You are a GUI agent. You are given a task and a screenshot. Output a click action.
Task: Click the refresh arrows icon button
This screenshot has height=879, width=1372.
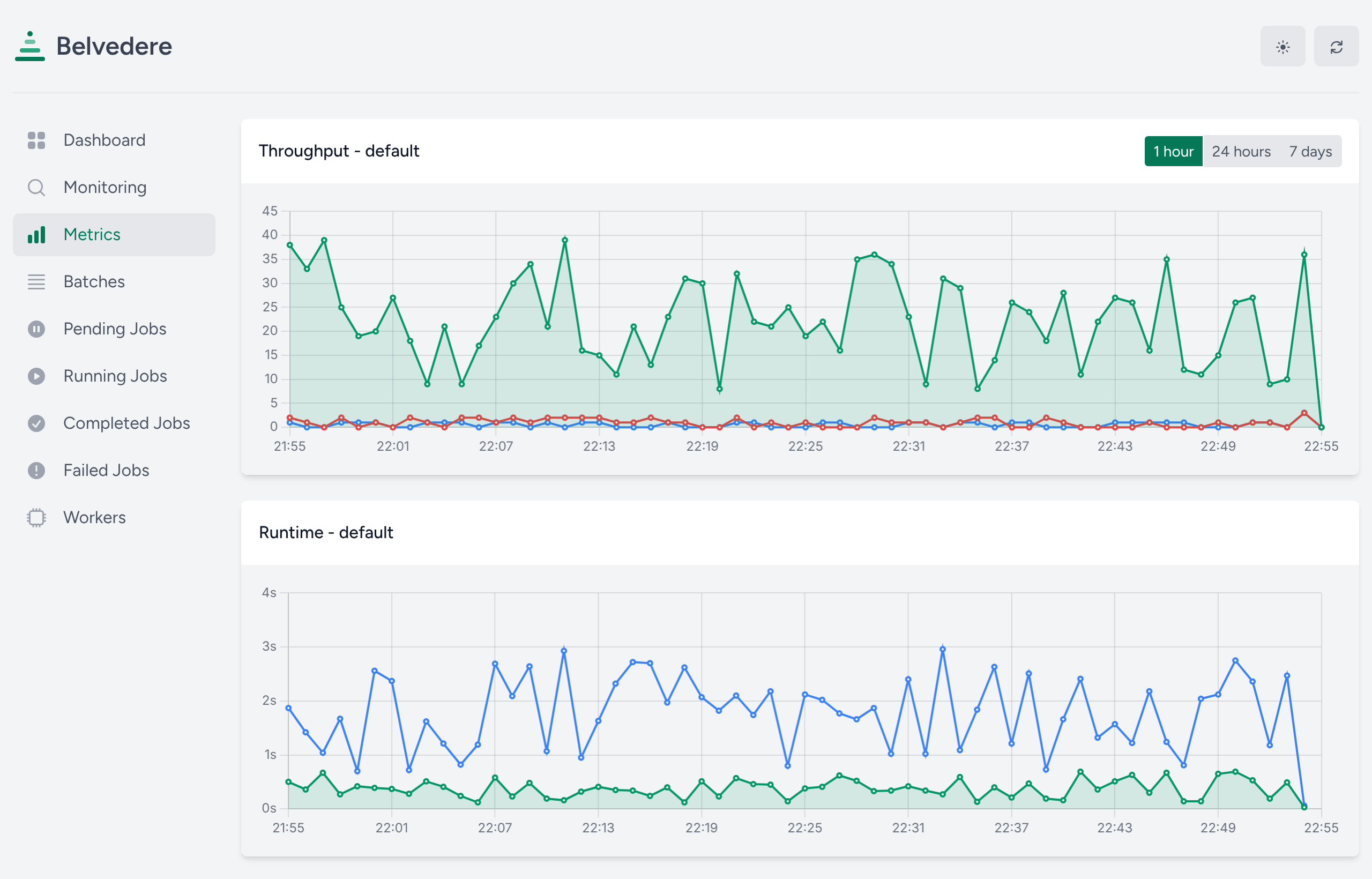click(1336, 47)
